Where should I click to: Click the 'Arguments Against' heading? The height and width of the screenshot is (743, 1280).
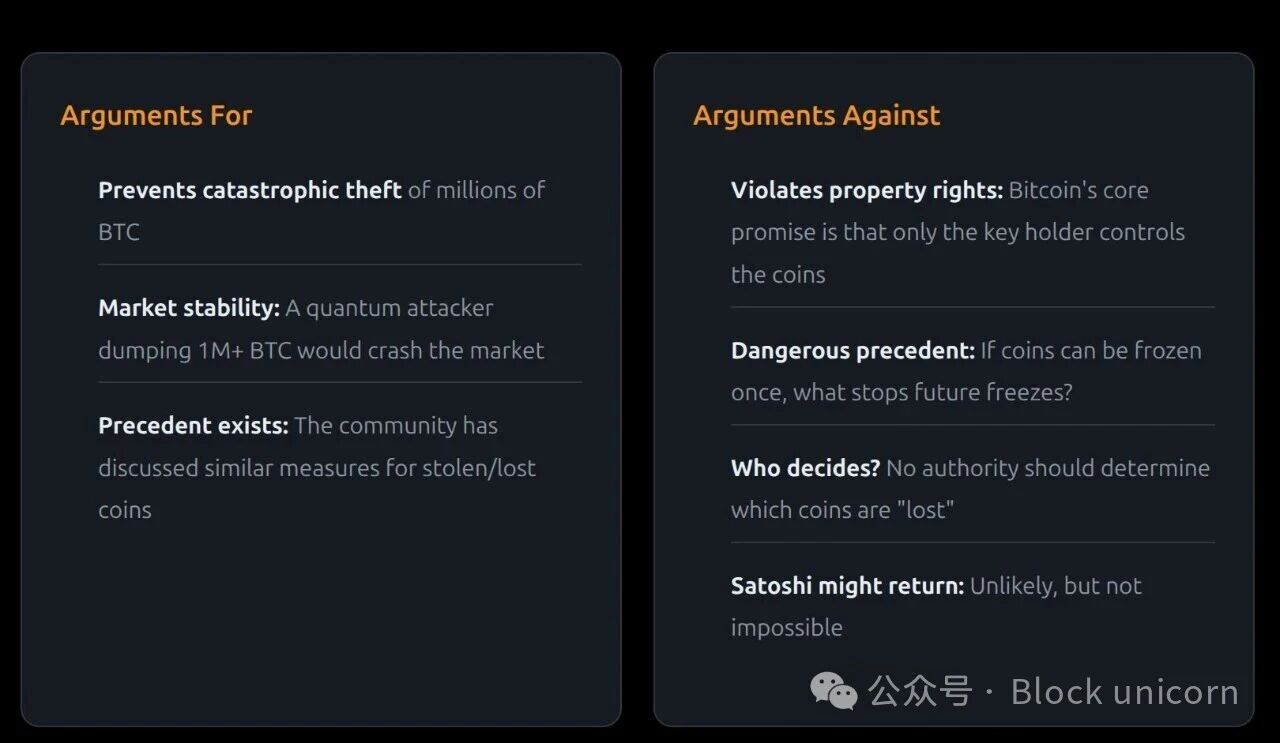(x=816, y=115)
